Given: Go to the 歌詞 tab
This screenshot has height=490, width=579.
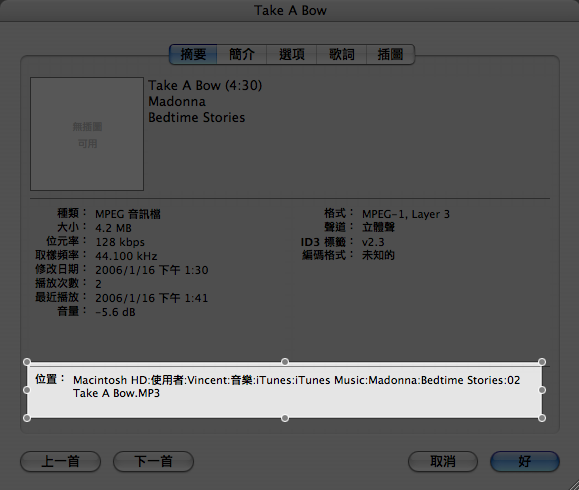Looking at the screenshot, I should point(342,55).
